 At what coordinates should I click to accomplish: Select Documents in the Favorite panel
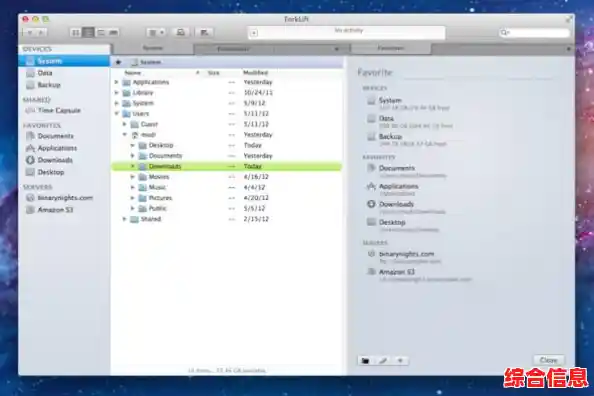[x=407, y=171]
